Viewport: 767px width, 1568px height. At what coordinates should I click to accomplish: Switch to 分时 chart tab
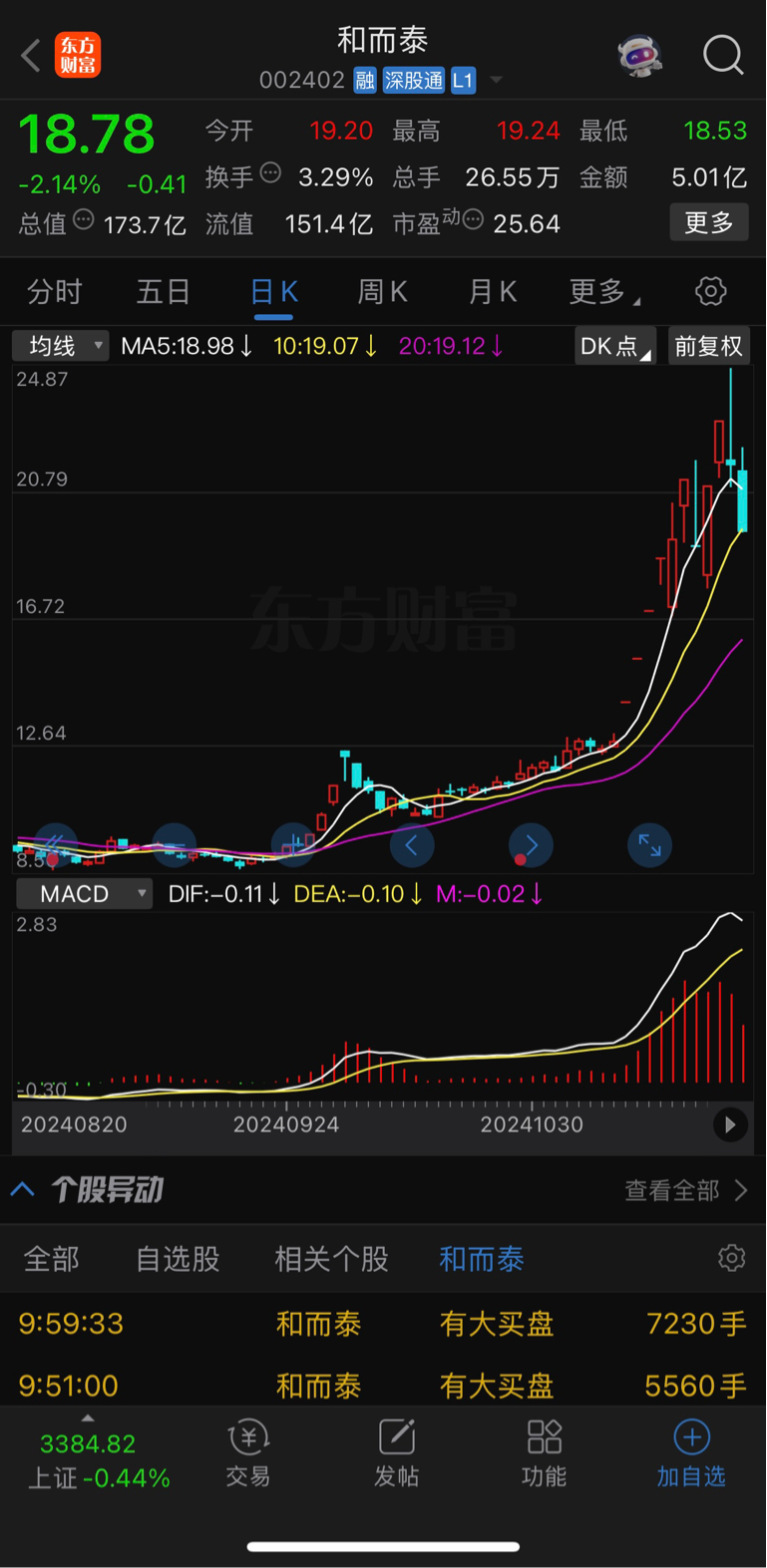pyautogui.click(x=55, y=292)
